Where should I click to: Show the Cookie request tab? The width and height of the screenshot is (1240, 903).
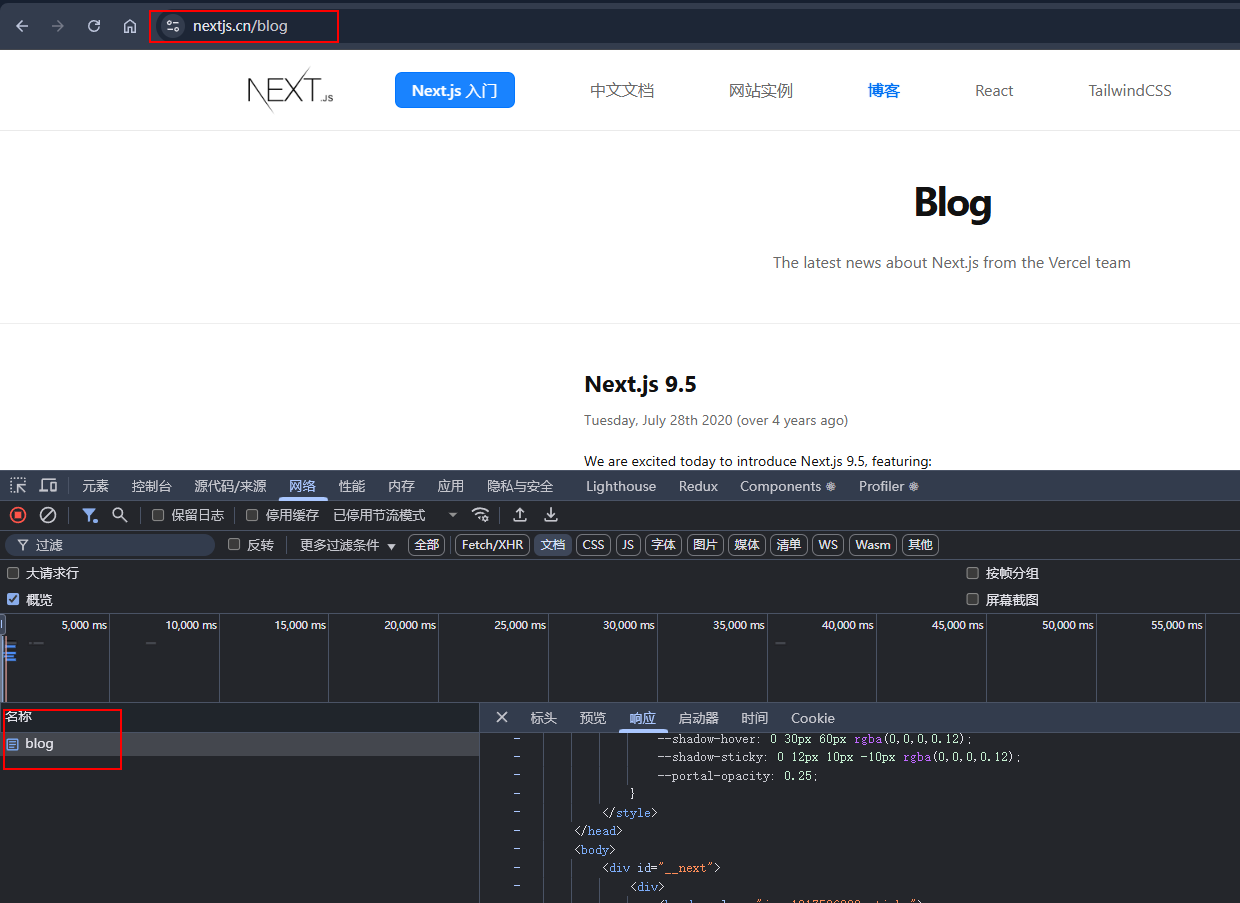(813, 718)
